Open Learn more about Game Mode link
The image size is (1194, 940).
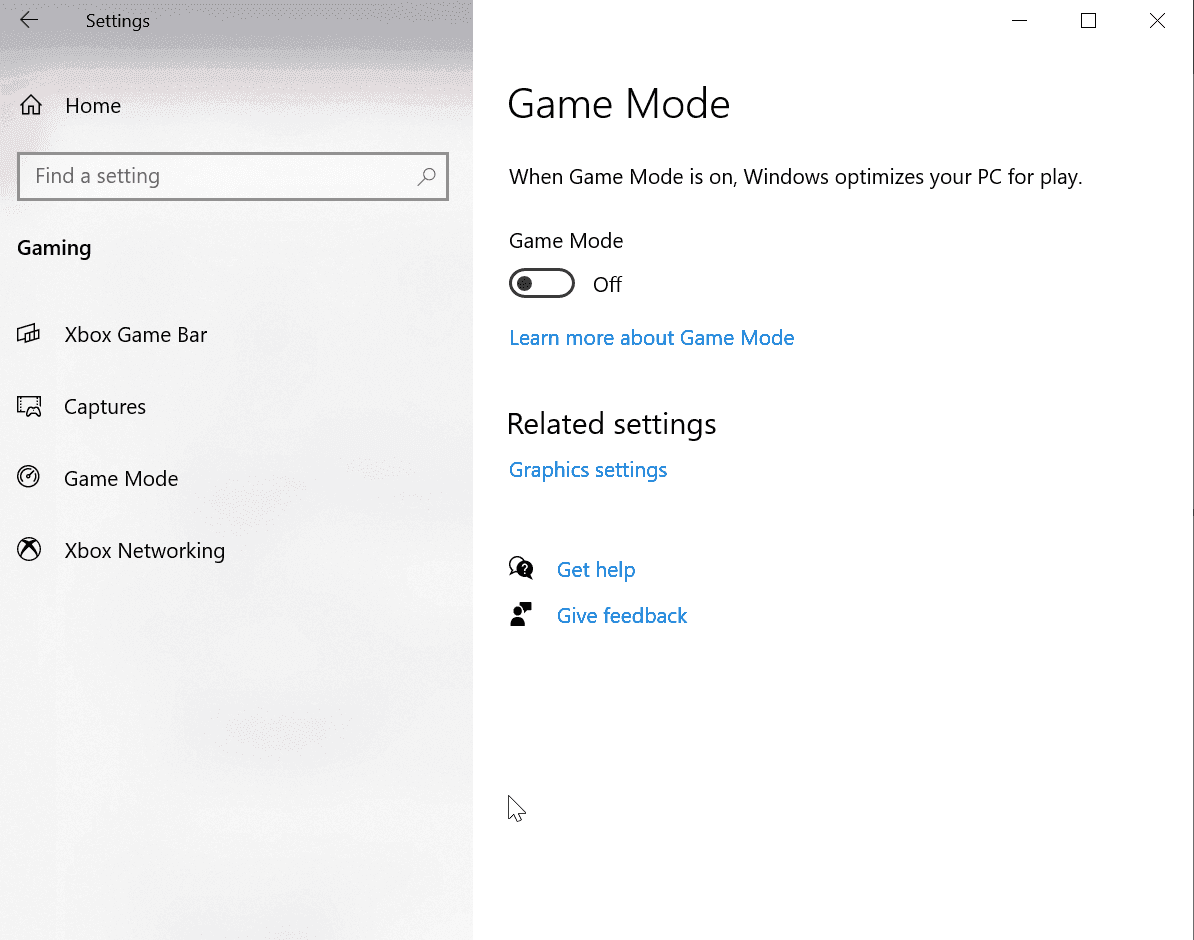651,338
